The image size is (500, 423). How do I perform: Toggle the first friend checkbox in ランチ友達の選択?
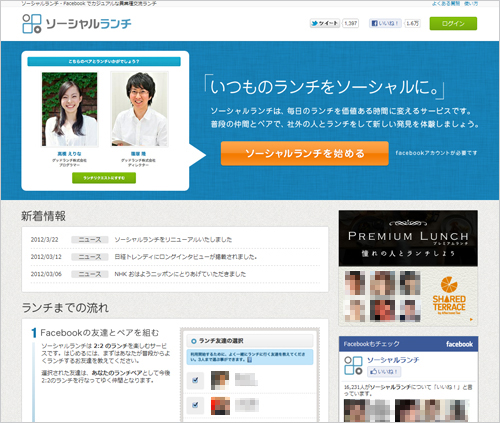(x=195, y=380)
